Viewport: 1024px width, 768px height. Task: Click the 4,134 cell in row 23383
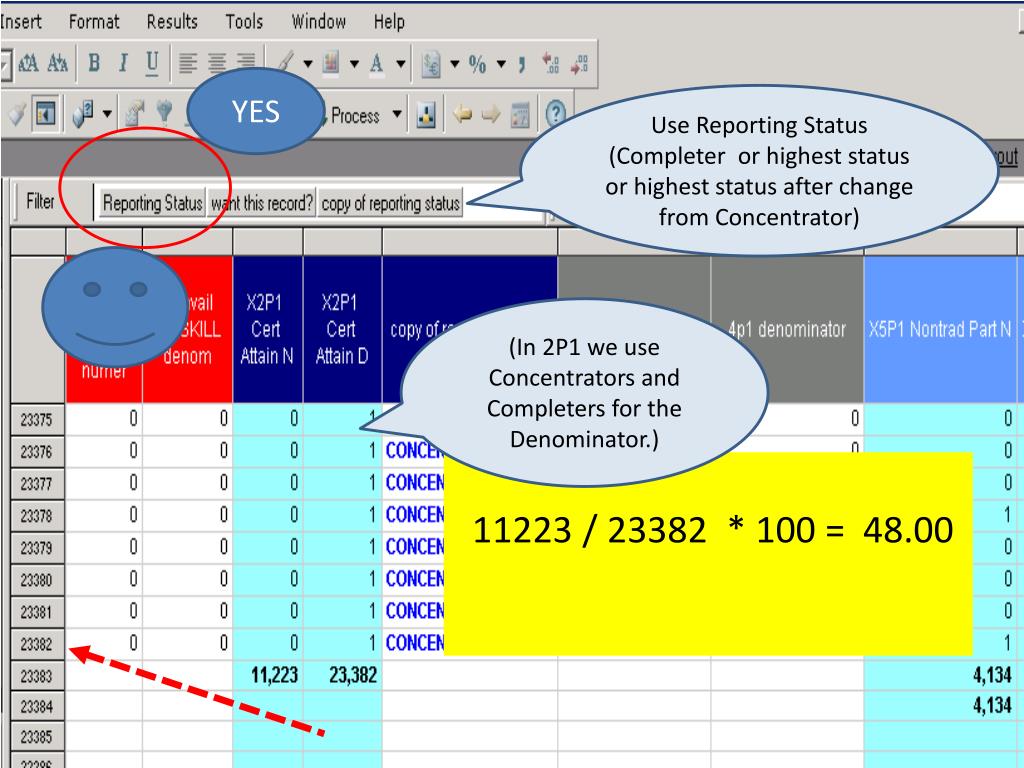coord(940,675)
